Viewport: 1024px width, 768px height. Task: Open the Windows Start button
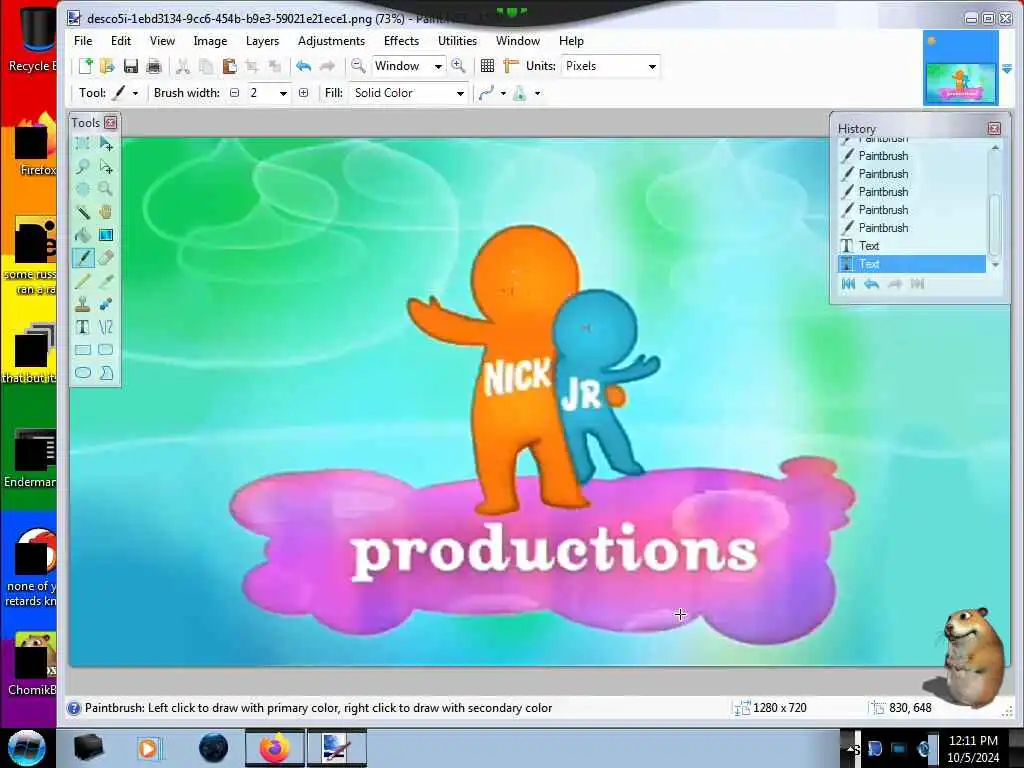coord(27,748)
